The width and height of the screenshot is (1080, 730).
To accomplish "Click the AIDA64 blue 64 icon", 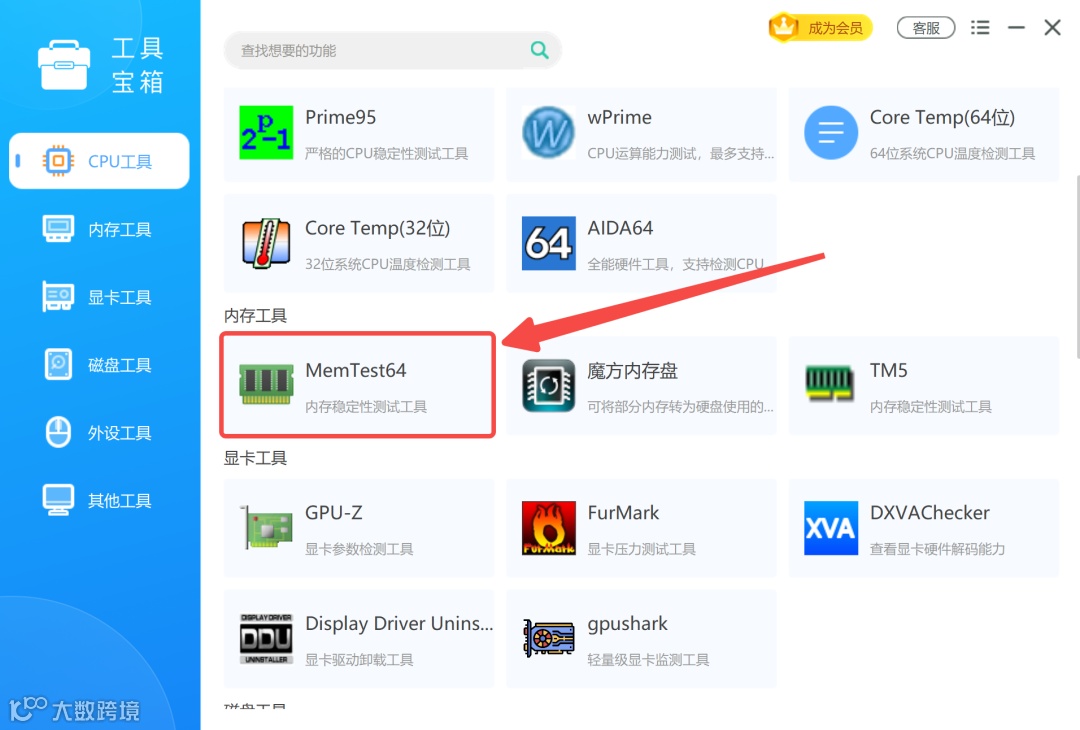I will (x=548, y=243).
